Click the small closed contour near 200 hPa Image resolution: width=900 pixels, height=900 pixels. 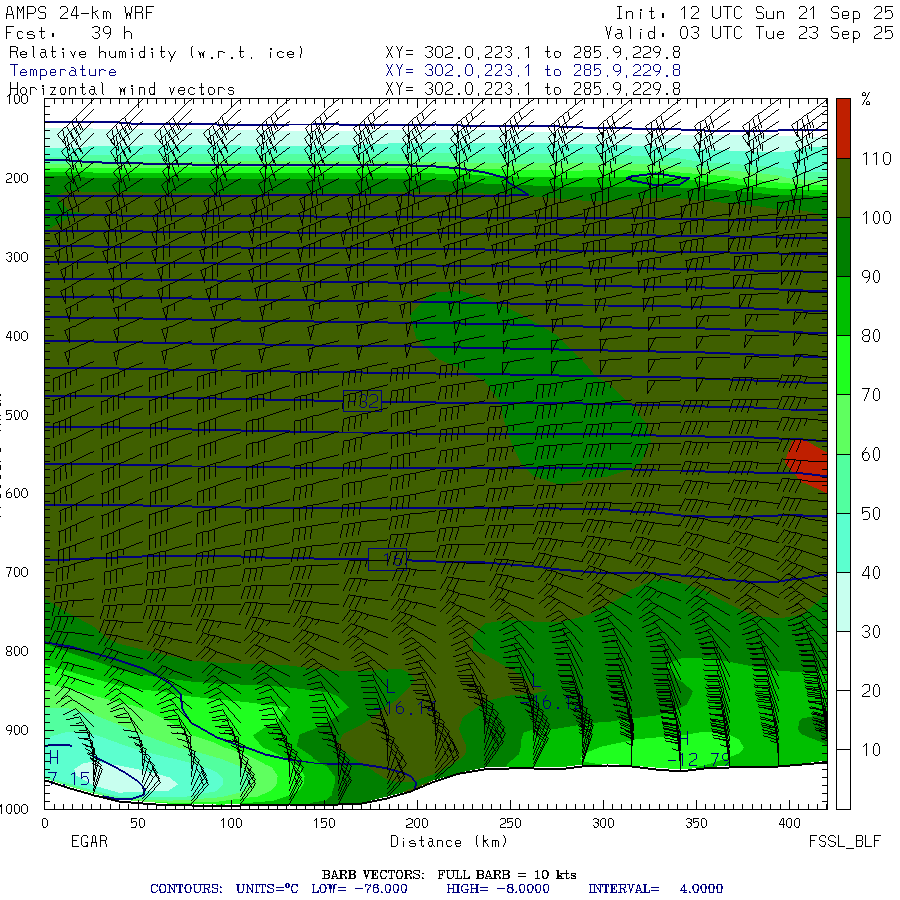click(x=657, y=179)
